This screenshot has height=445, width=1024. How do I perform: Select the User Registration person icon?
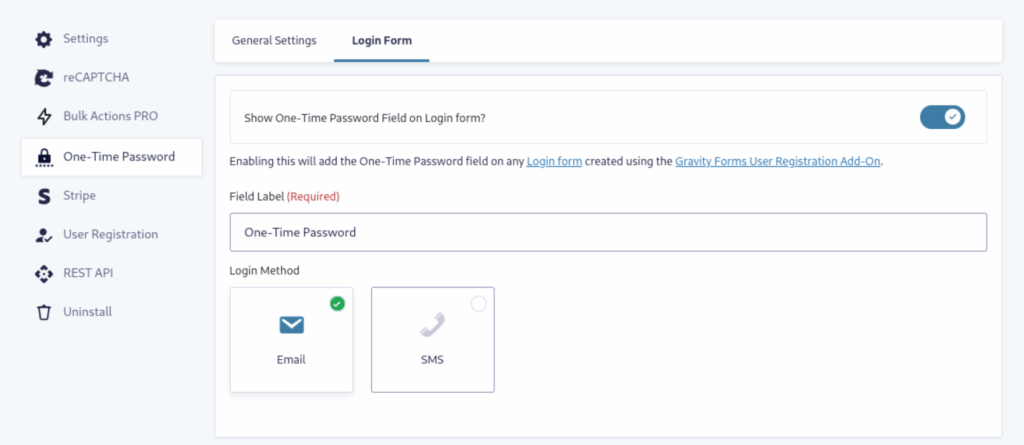tap(43, 235)
